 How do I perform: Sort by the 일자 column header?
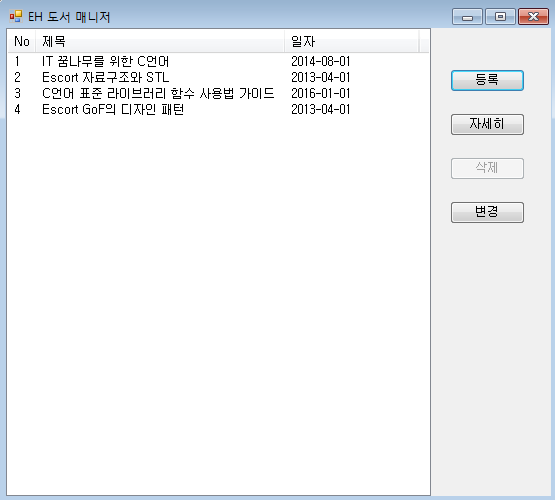(352, 42)
